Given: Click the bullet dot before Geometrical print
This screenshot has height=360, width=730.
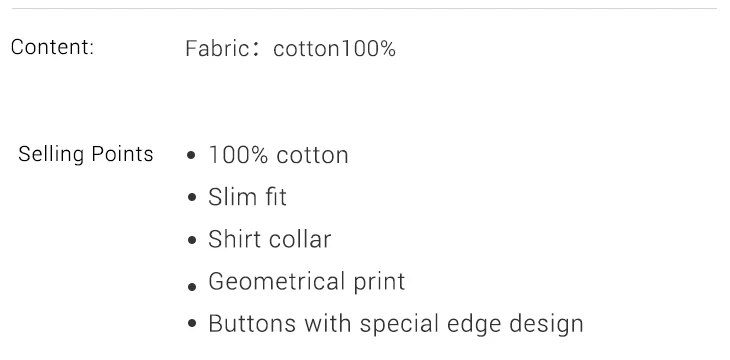Looking at the screenshot, I should [191, 287].
